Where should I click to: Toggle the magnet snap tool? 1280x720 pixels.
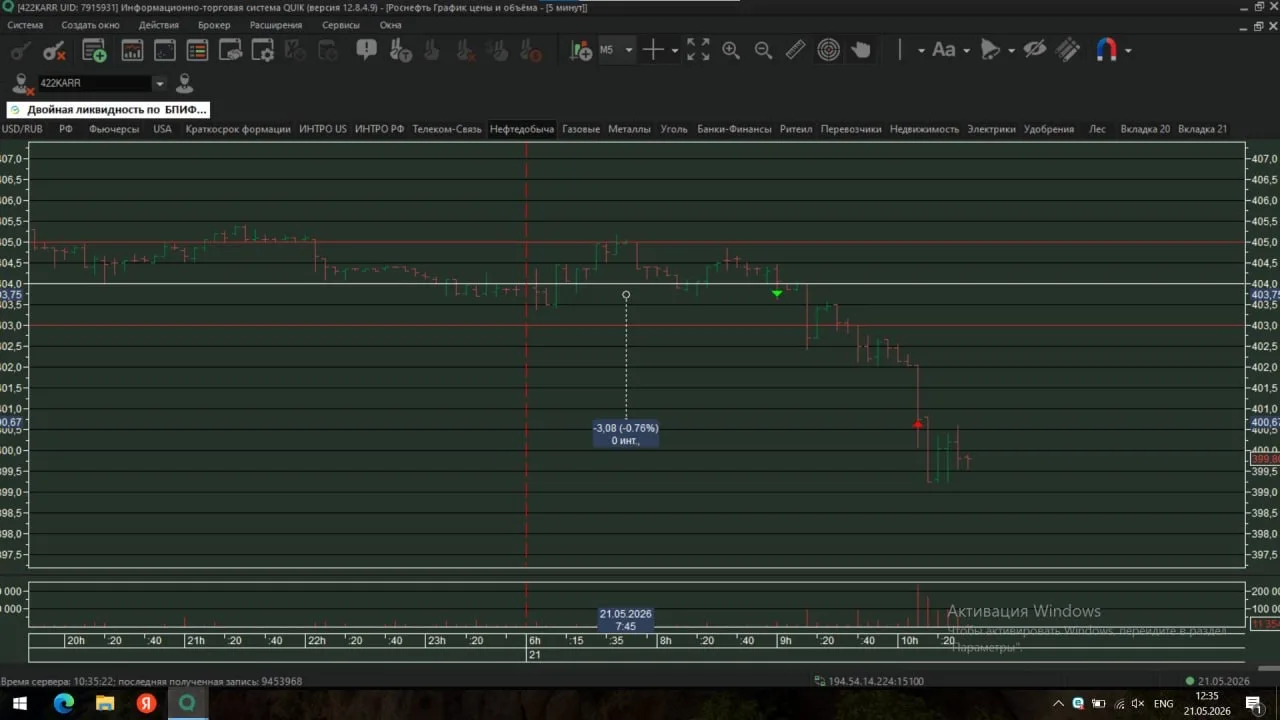[1106, 50]
